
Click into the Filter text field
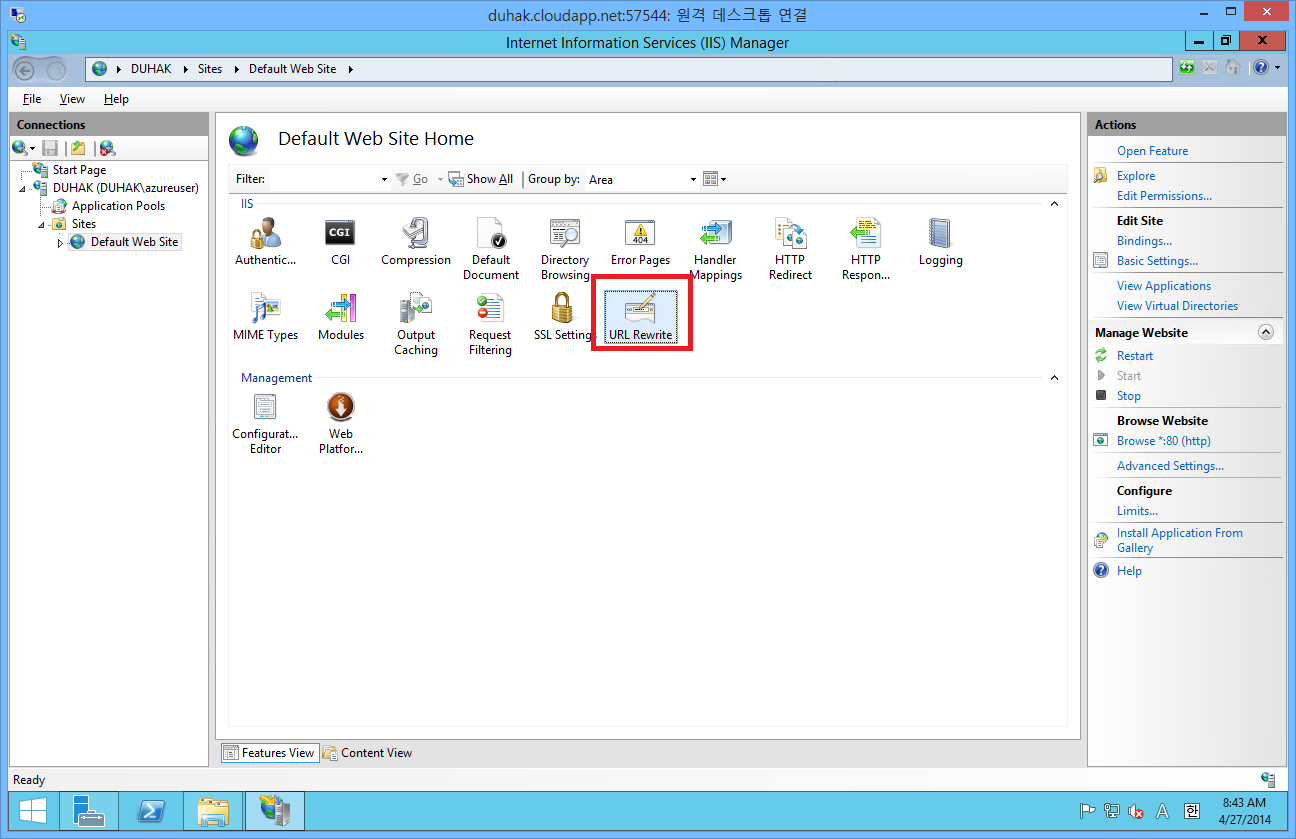324,179
